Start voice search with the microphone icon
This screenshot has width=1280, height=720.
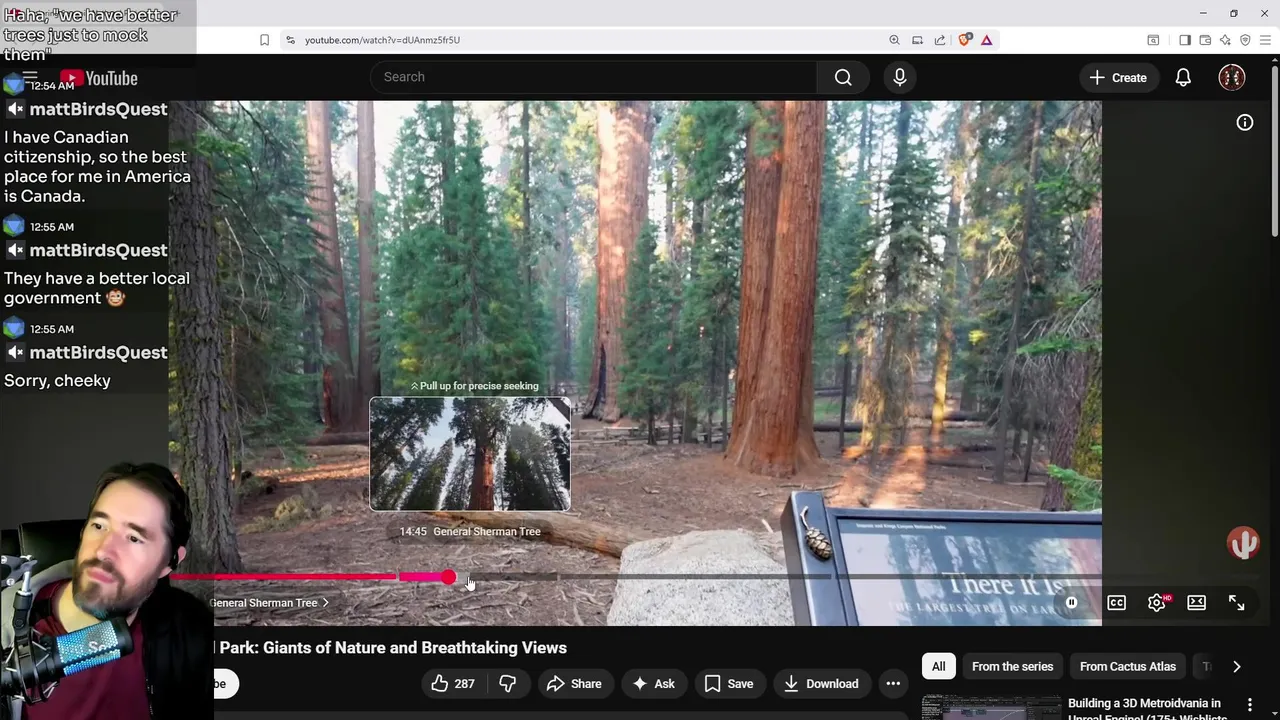pyautogui.click(x=900, y=77)
